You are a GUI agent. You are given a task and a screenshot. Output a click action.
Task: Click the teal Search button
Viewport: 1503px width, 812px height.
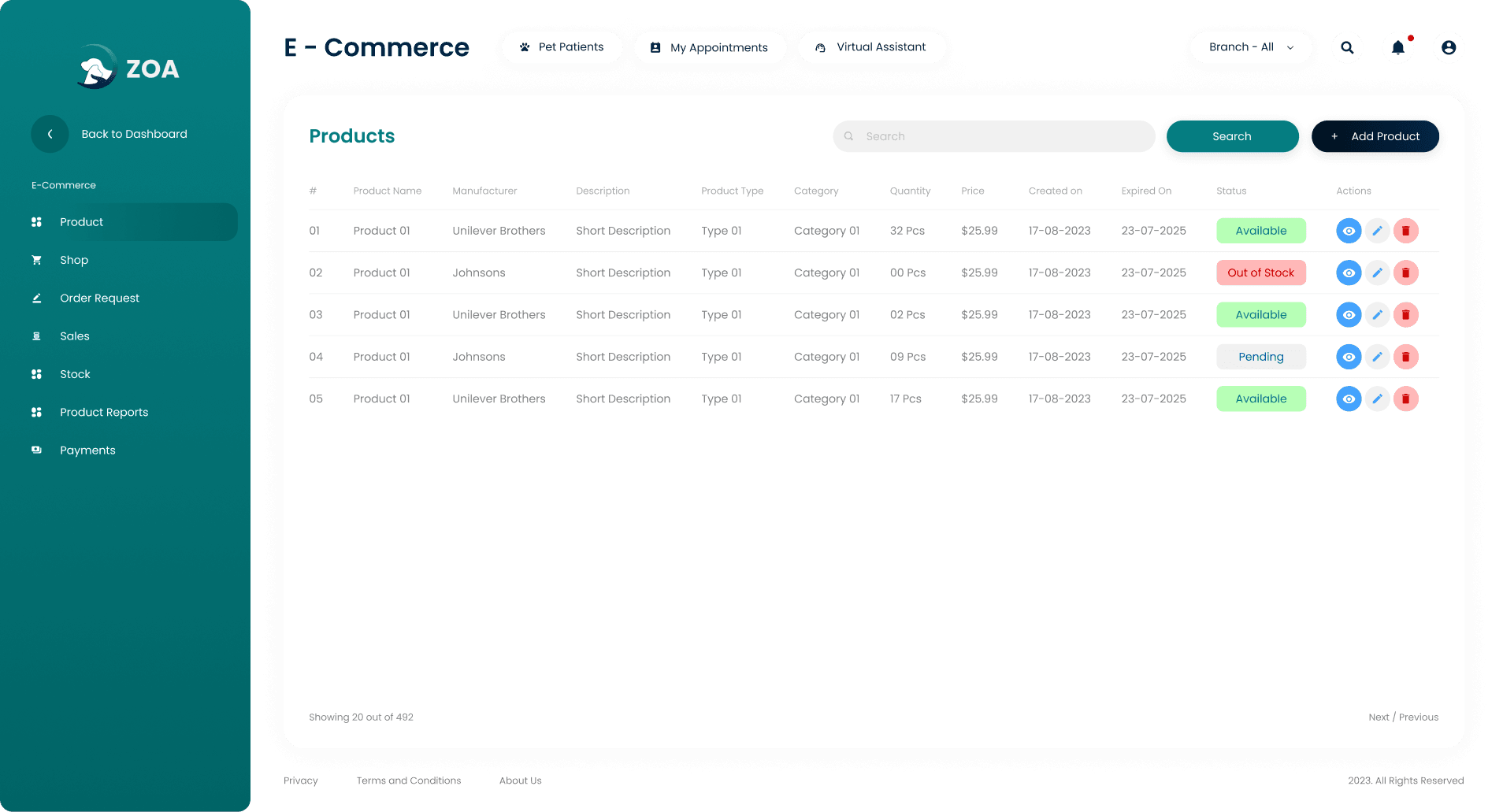[1232, 136]
